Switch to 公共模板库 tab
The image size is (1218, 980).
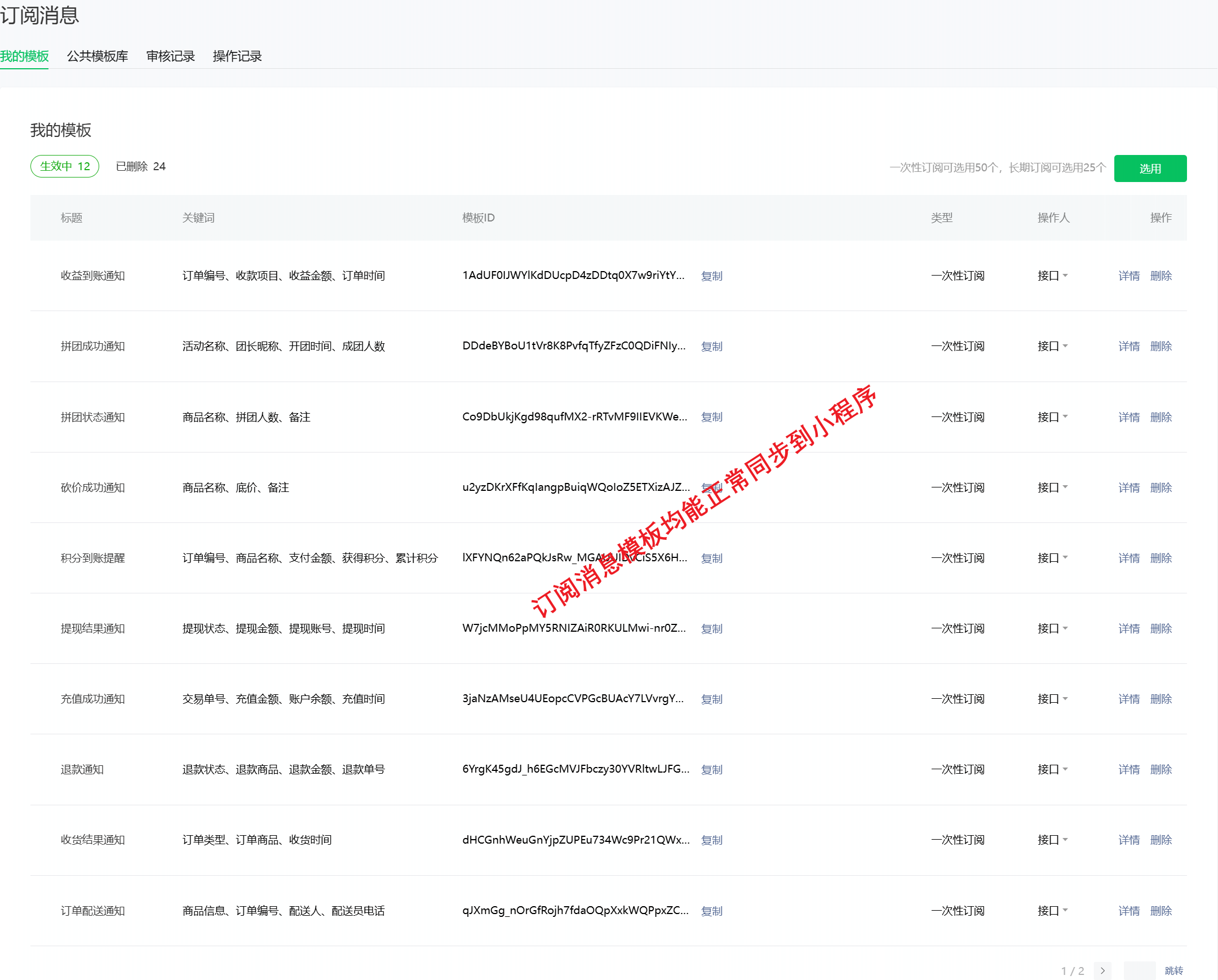97,56
